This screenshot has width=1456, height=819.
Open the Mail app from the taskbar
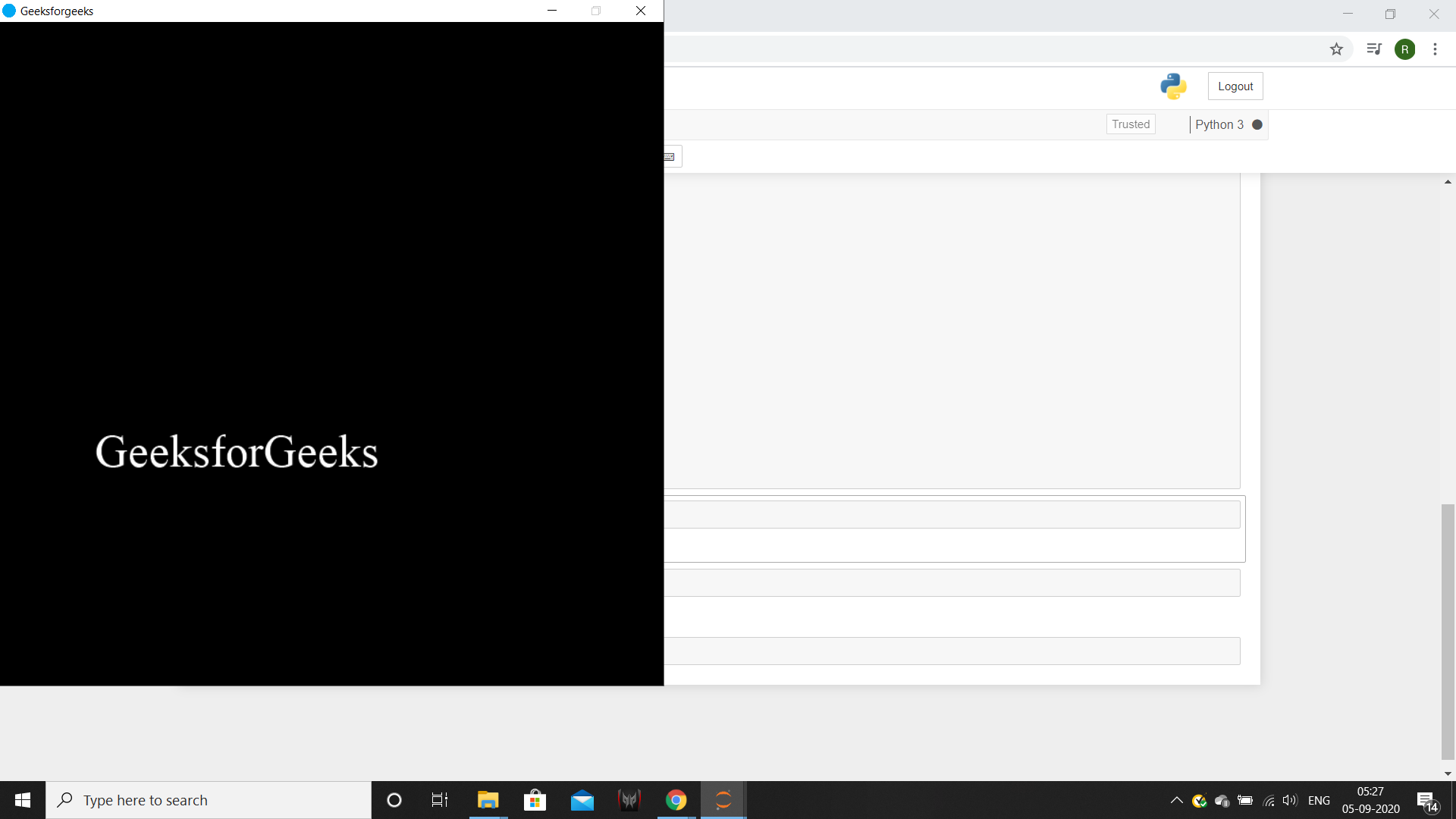[582, 800]
